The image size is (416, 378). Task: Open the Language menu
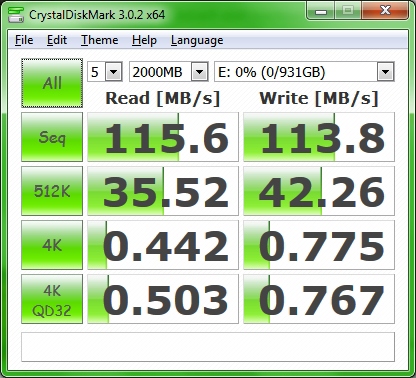coord(197,40)
